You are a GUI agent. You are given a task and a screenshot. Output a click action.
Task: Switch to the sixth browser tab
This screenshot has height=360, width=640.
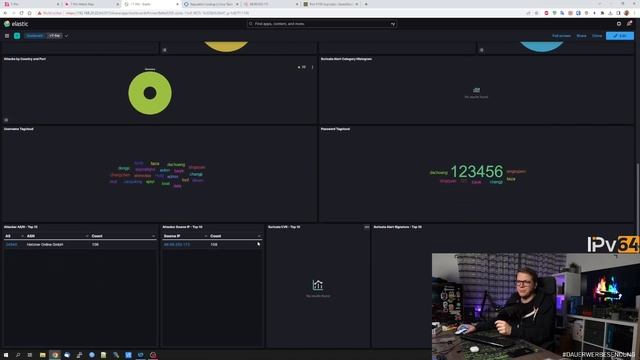point(331,4)
